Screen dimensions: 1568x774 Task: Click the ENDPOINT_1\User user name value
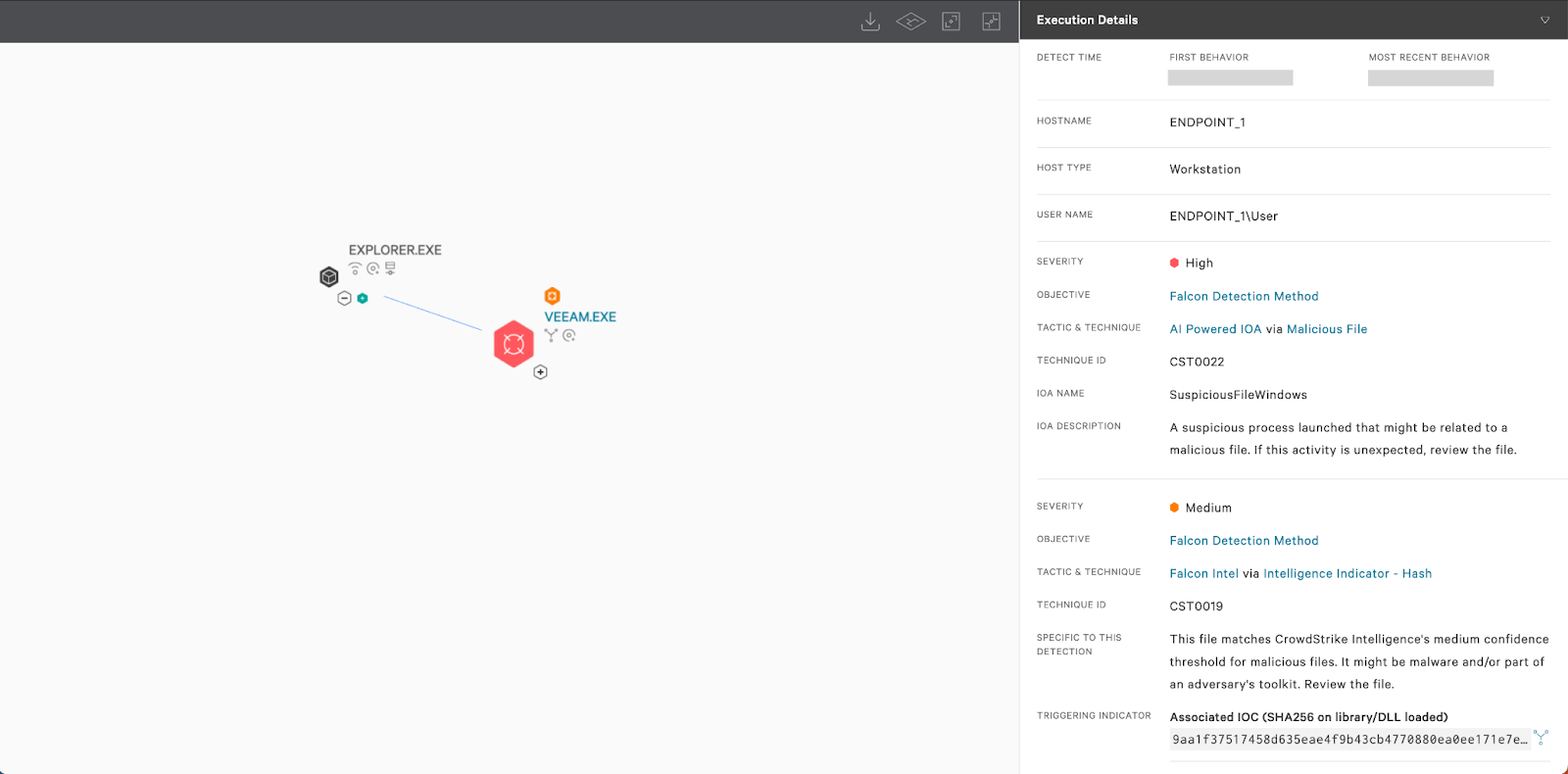(x=1224, y=217)
